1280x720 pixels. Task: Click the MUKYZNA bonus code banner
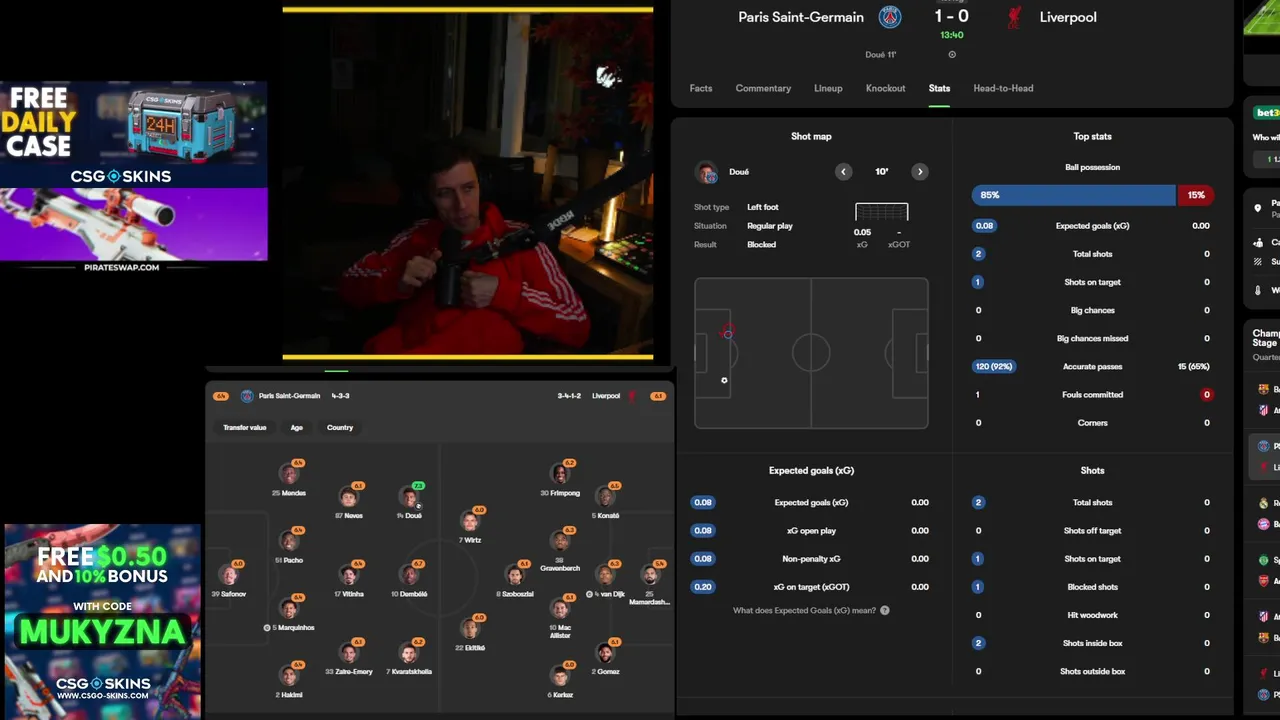pos(102,621)
